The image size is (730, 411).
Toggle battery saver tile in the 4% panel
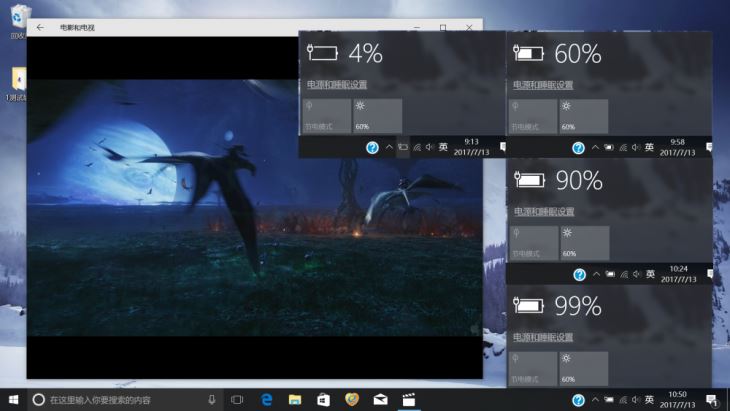click(x=326, y=115)
